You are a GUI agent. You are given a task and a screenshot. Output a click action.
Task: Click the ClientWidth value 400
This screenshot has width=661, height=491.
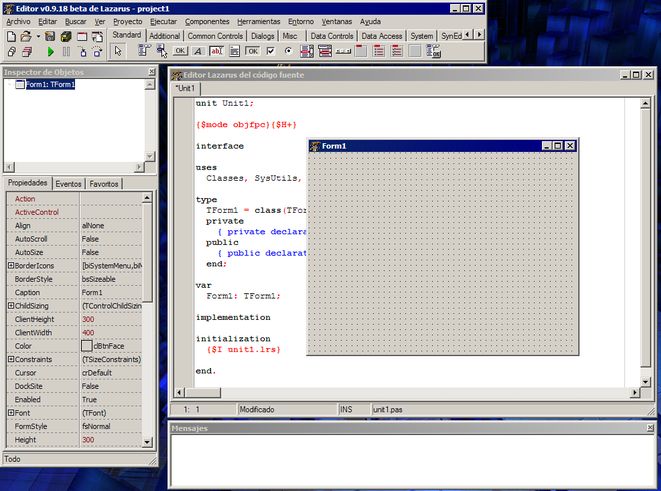click(88, 333)
